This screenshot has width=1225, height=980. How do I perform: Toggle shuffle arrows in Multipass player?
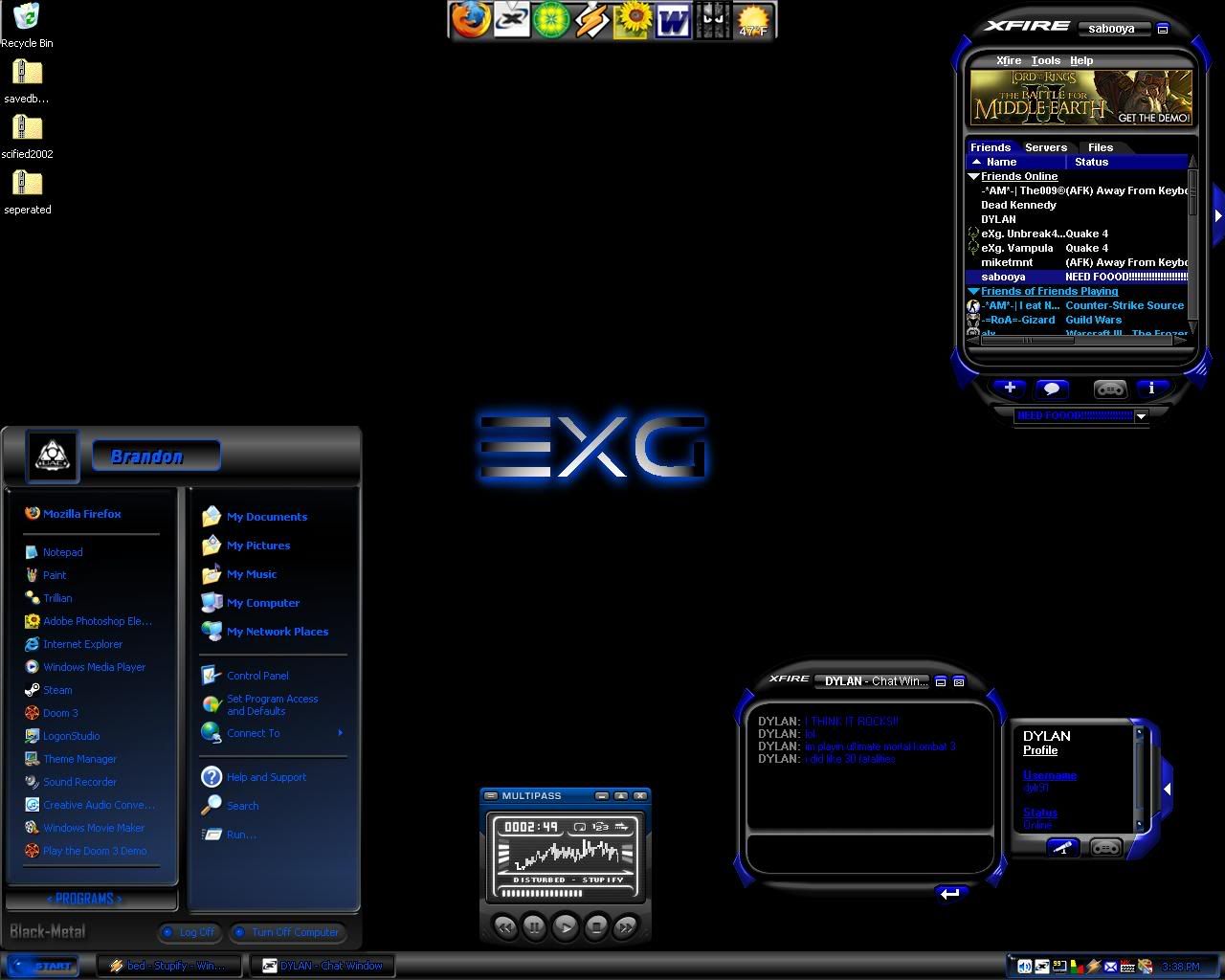pos(621,827)
